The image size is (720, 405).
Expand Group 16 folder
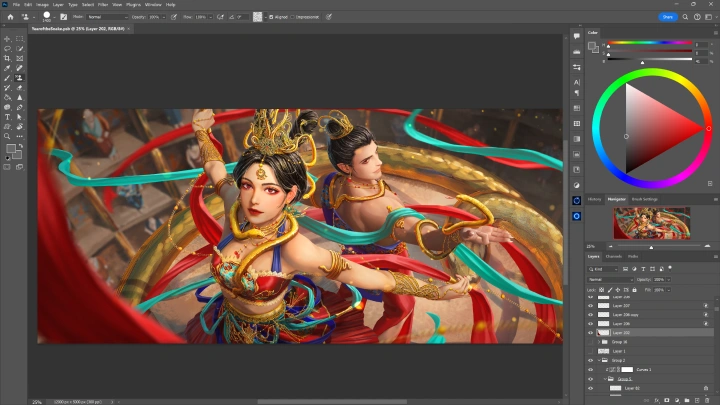pos(599,342)
